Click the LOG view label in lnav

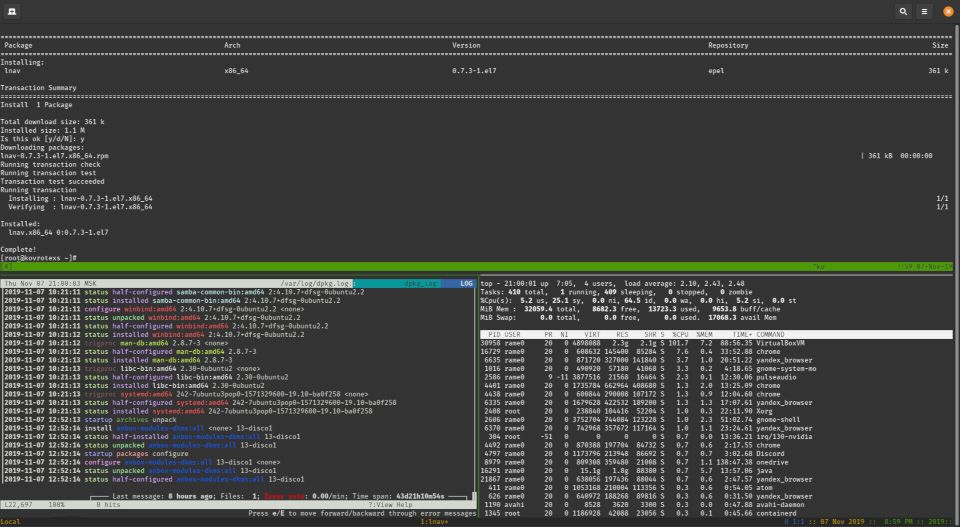click(x=467, y=284)
